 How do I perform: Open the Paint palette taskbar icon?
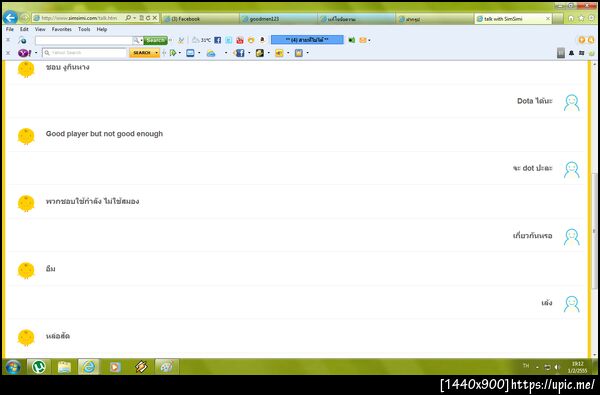(167, 367)
